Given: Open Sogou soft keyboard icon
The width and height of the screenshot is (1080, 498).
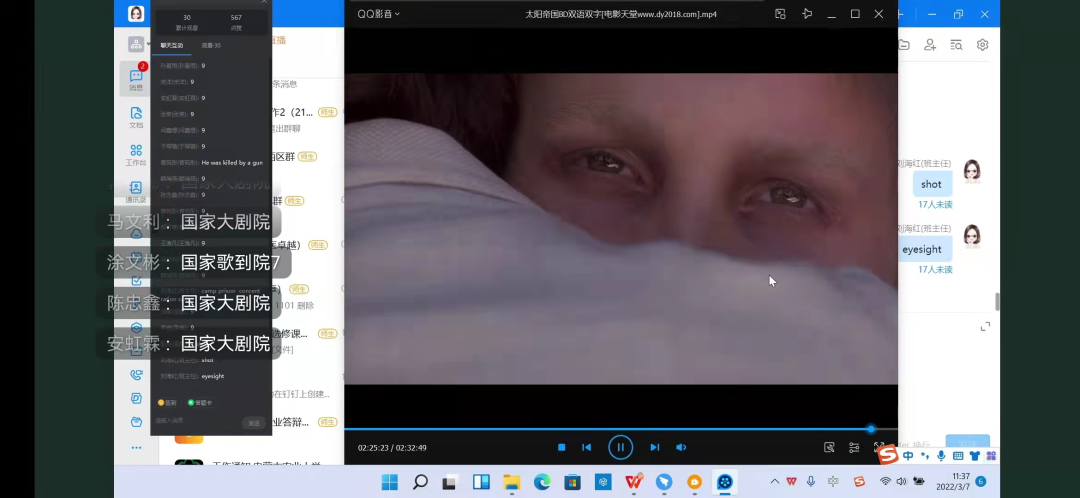Looking at the screenshot, I should pos(957,455).
